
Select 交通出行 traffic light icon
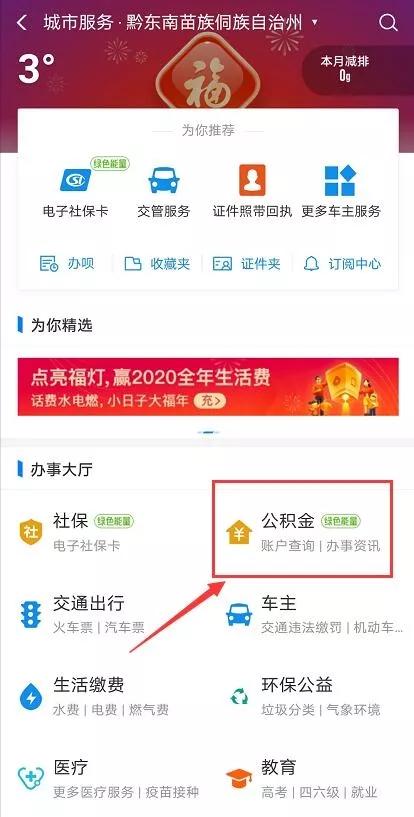[30, 614]
